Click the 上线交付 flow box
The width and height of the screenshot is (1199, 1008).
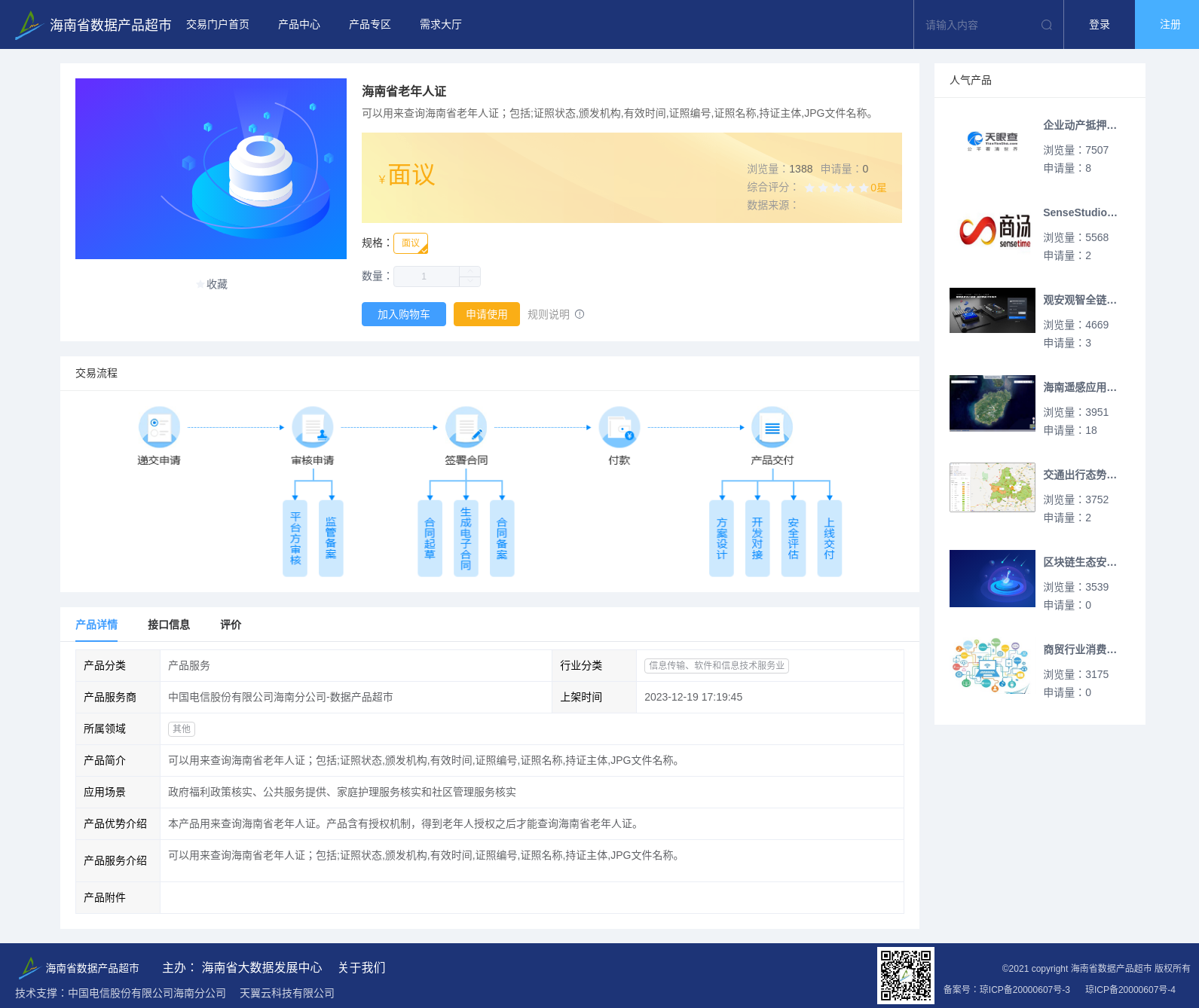[830, 538]
